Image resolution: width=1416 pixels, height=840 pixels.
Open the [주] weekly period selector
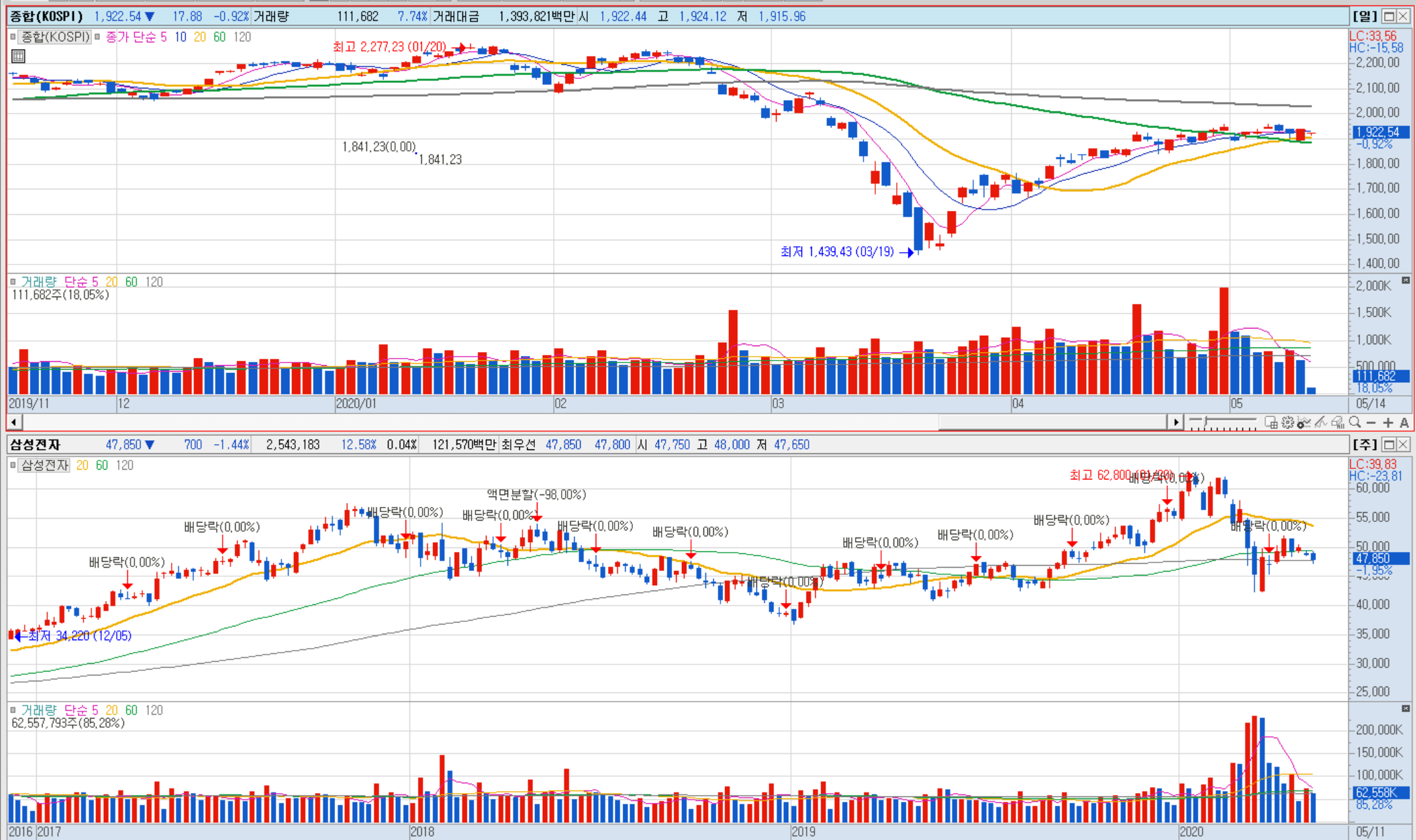[x=1364, y=445]
